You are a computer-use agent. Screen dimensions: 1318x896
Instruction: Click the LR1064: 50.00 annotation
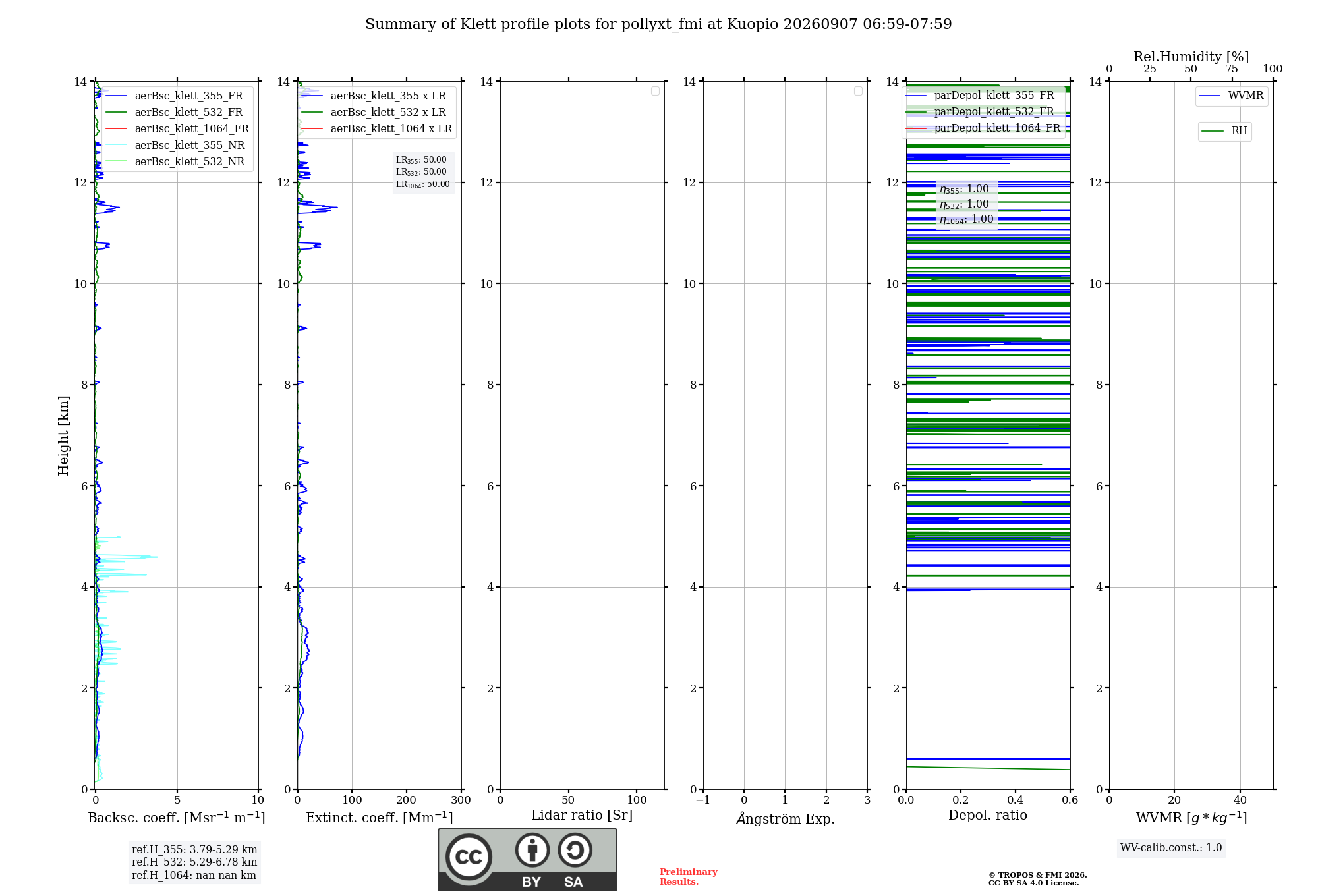click(423, 184)
